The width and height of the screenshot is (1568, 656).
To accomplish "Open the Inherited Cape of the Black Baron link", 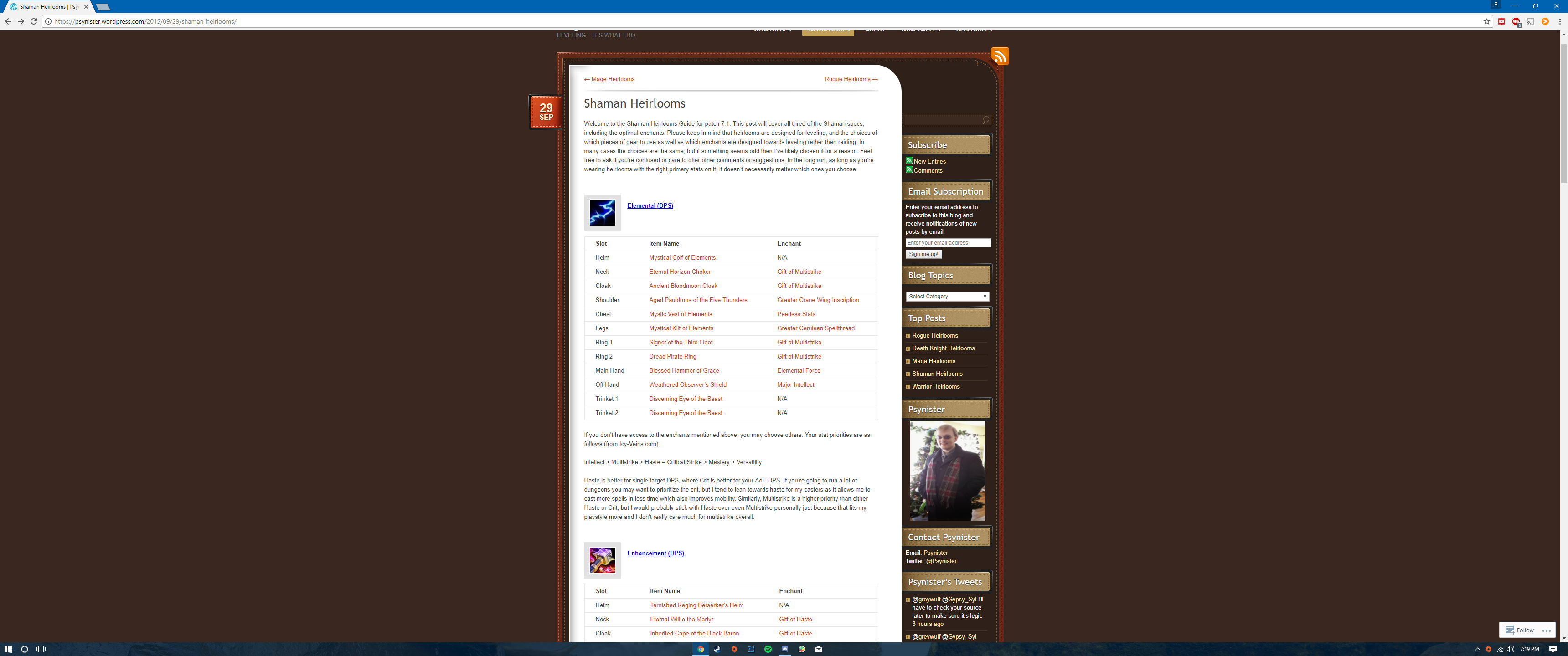I will click(694, 634).
